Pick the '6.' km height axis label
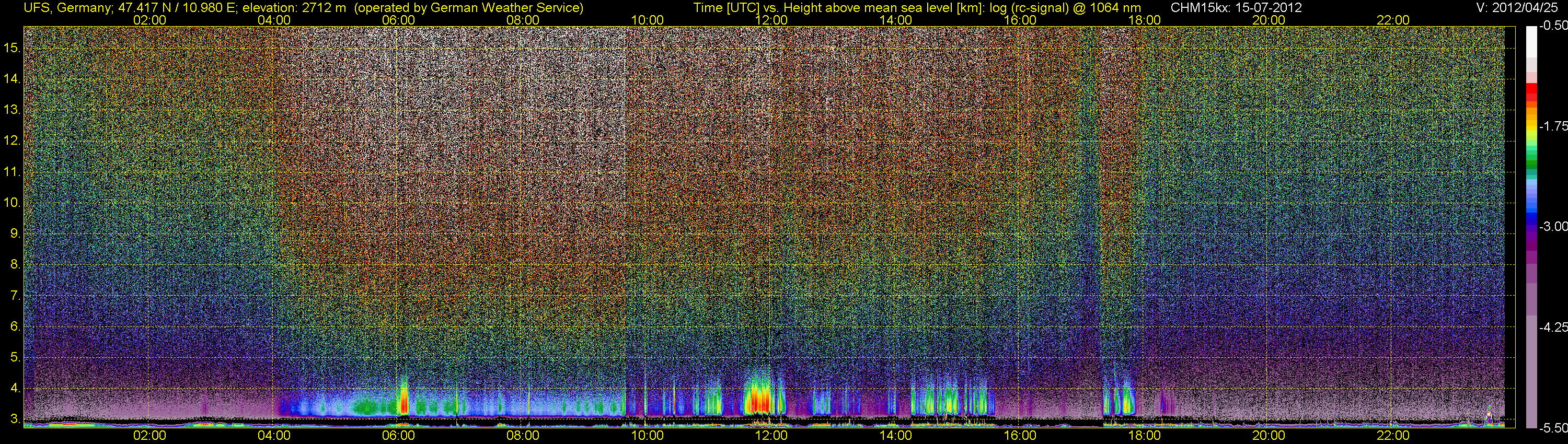 pyautogui.click(x=16, y=326)
